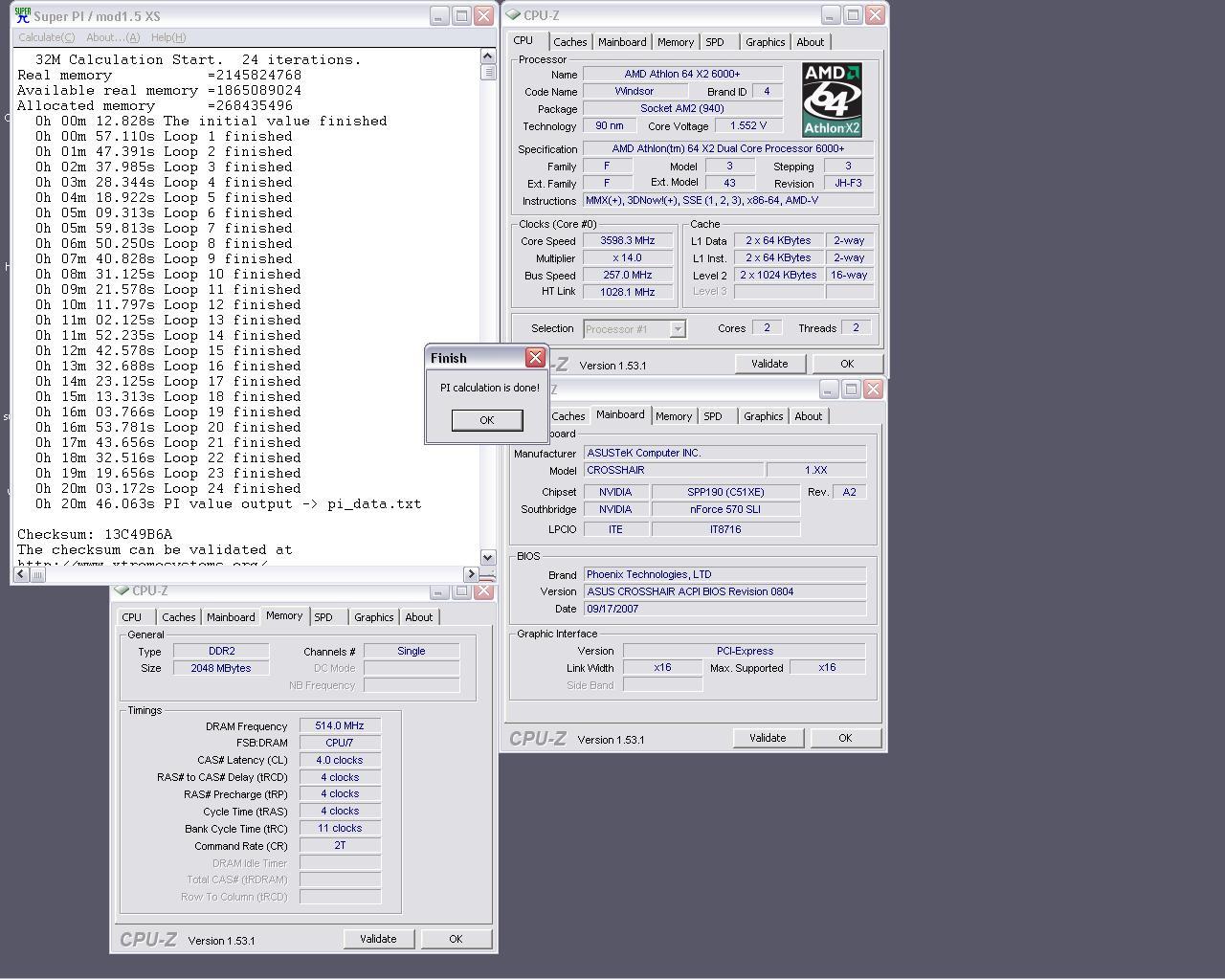The width and height of the screenshot is (1225, 980).
Task: Click the CPU-Z icon in the Memory window's title bar
Action: click(122, 590)
